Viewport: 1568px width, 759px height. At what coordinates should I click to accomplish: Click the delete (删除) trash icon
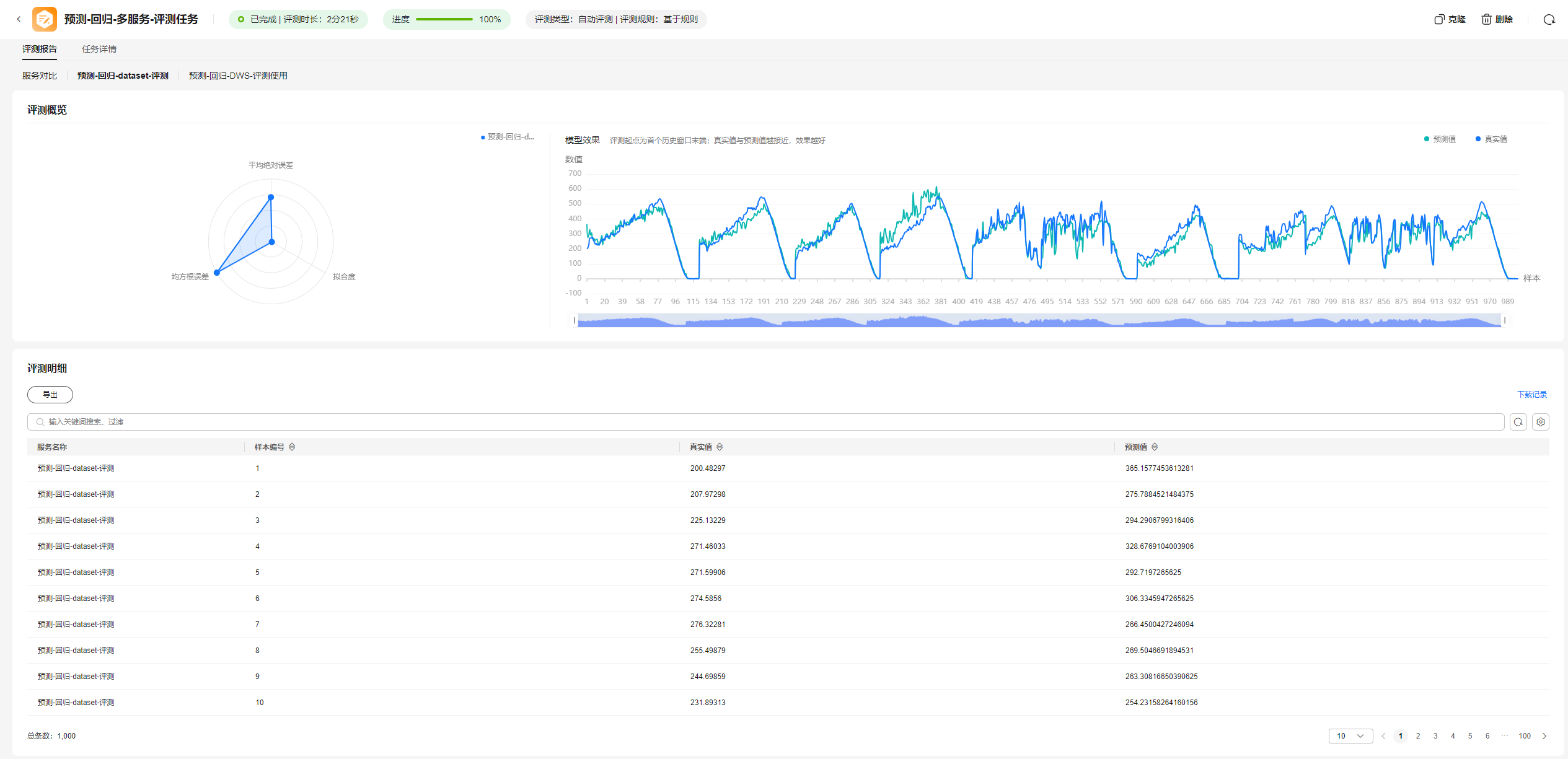(1486, 19)
